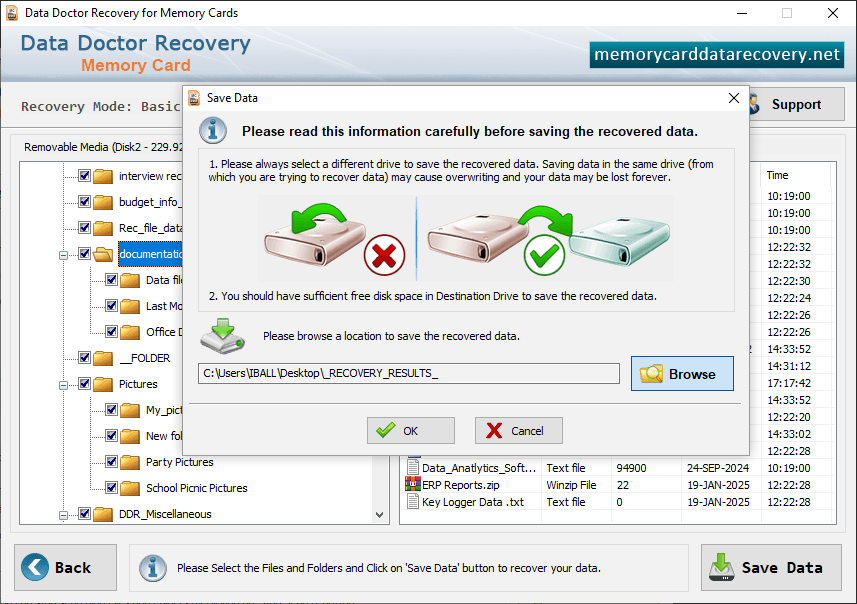The width and height of the screenshot is (857, 604).
Task: Confirm with the OK button
Action: point(410,431)
